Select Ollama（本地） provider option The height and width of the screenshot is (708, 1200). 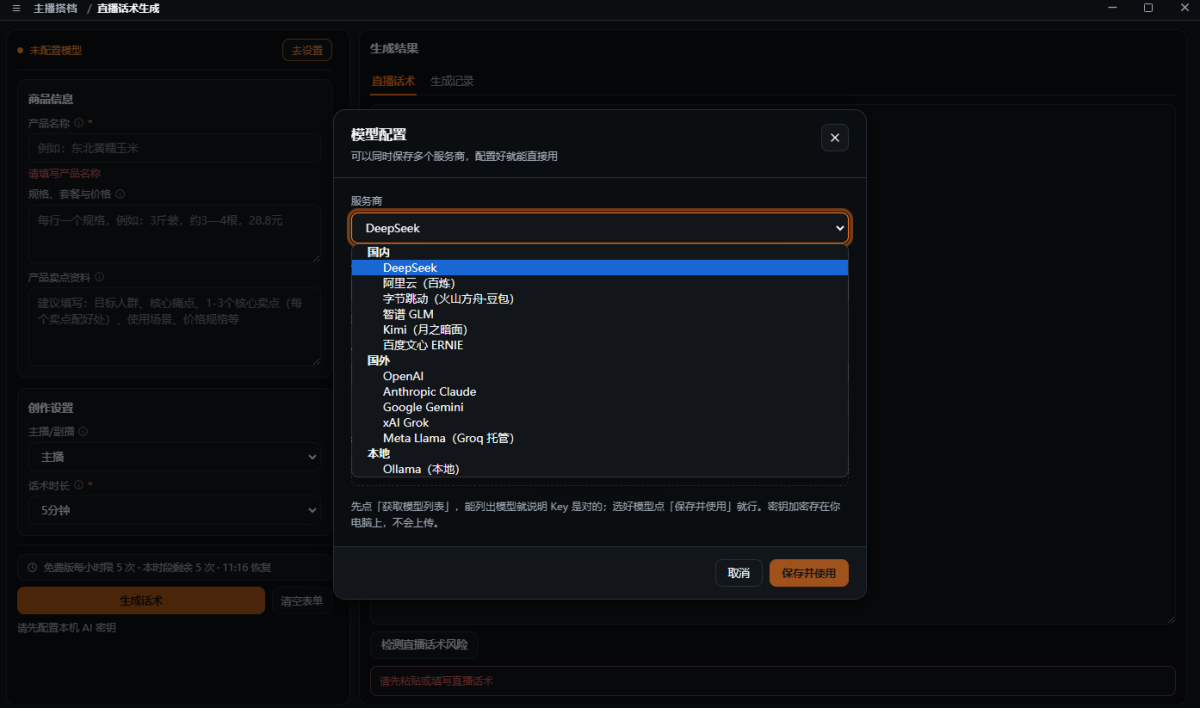[600, 469]
